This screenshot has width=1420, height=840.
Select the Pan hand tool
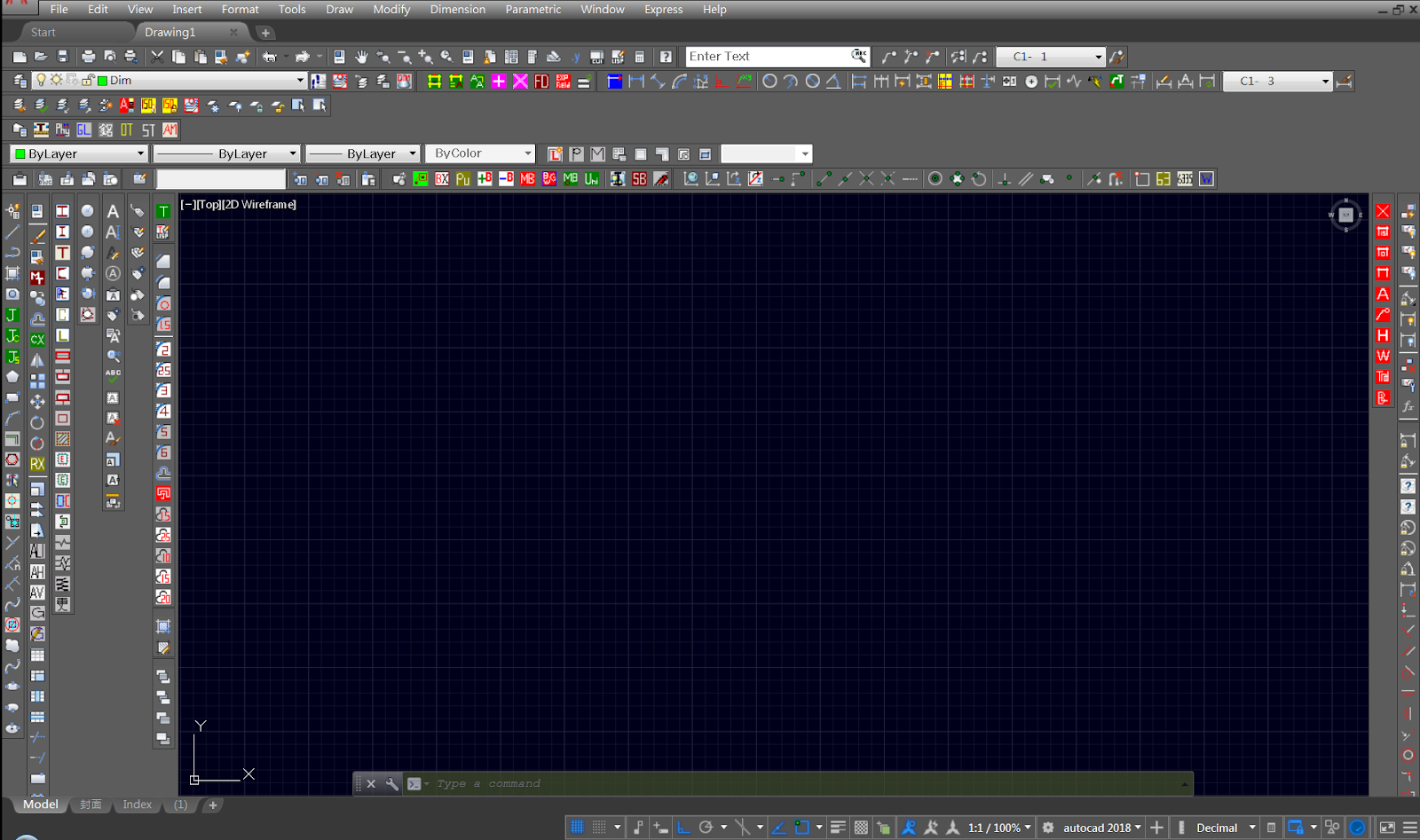point(361,57)
